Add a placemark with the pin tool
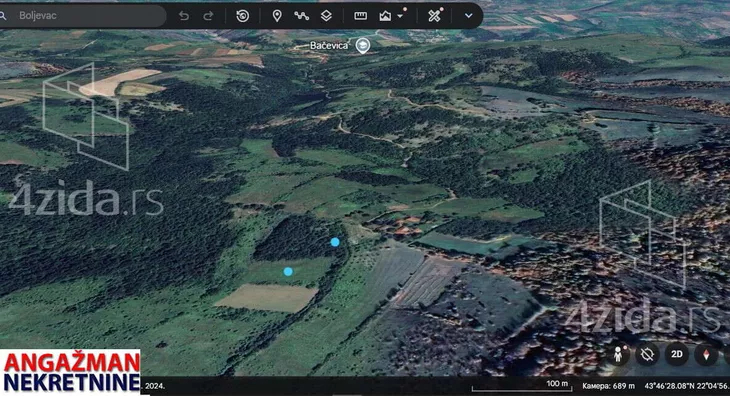Screen dimensions: 730x396 [x=277, y=16]
